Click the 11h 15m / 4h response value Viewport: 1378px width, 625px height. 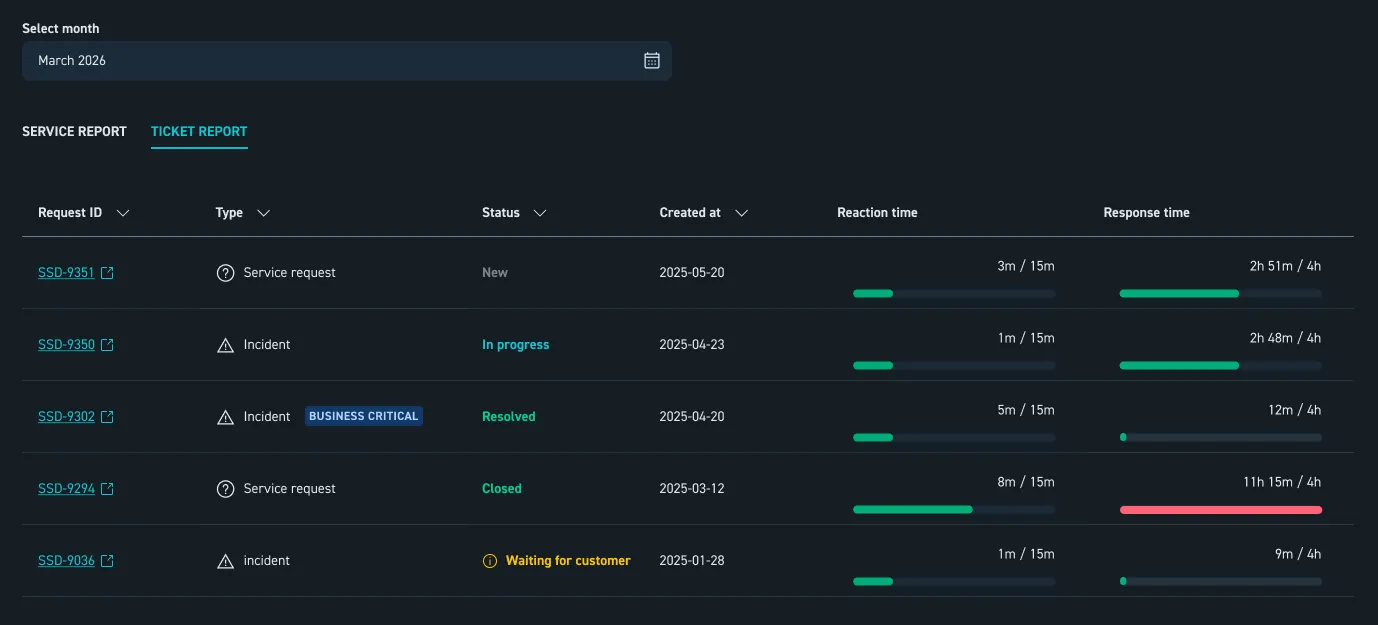pyautogui.click(x=1282, y=482)
